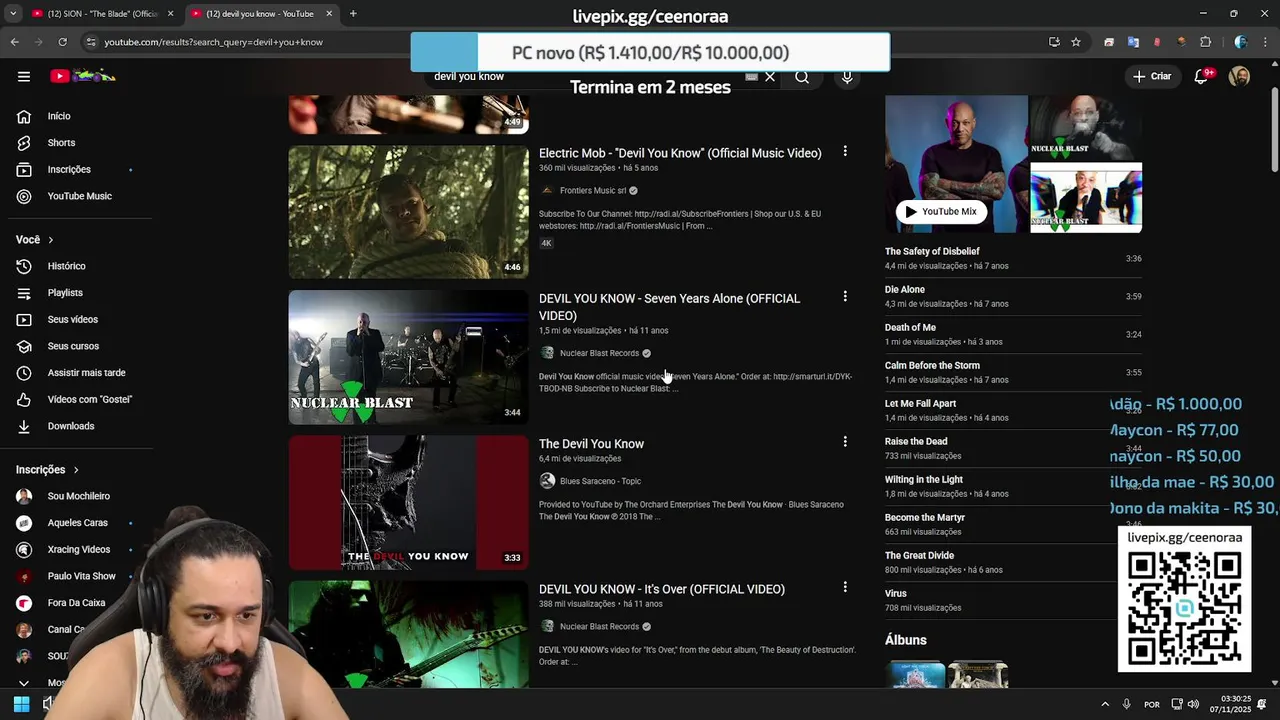
Task: Go back to previous page
Action: [14, 42]
